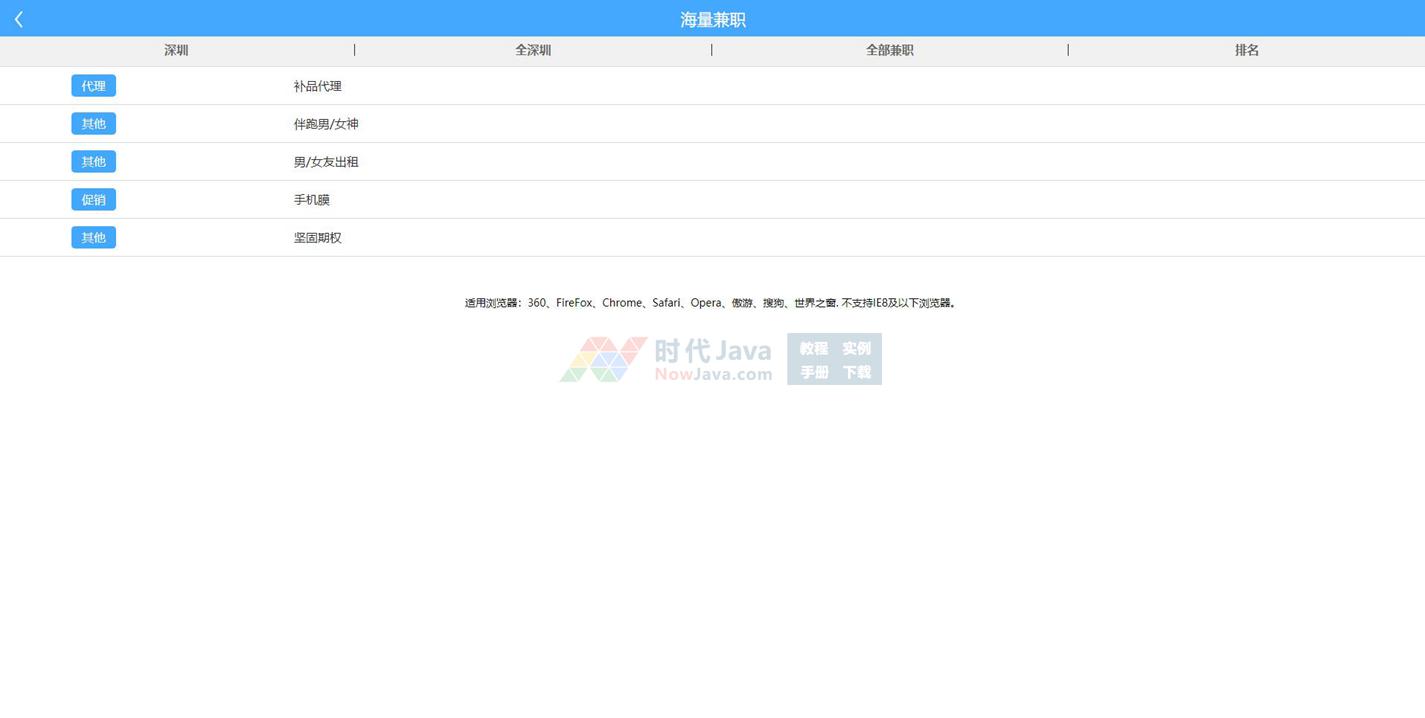Click the NowJava triangle logo

pos(603,359)
